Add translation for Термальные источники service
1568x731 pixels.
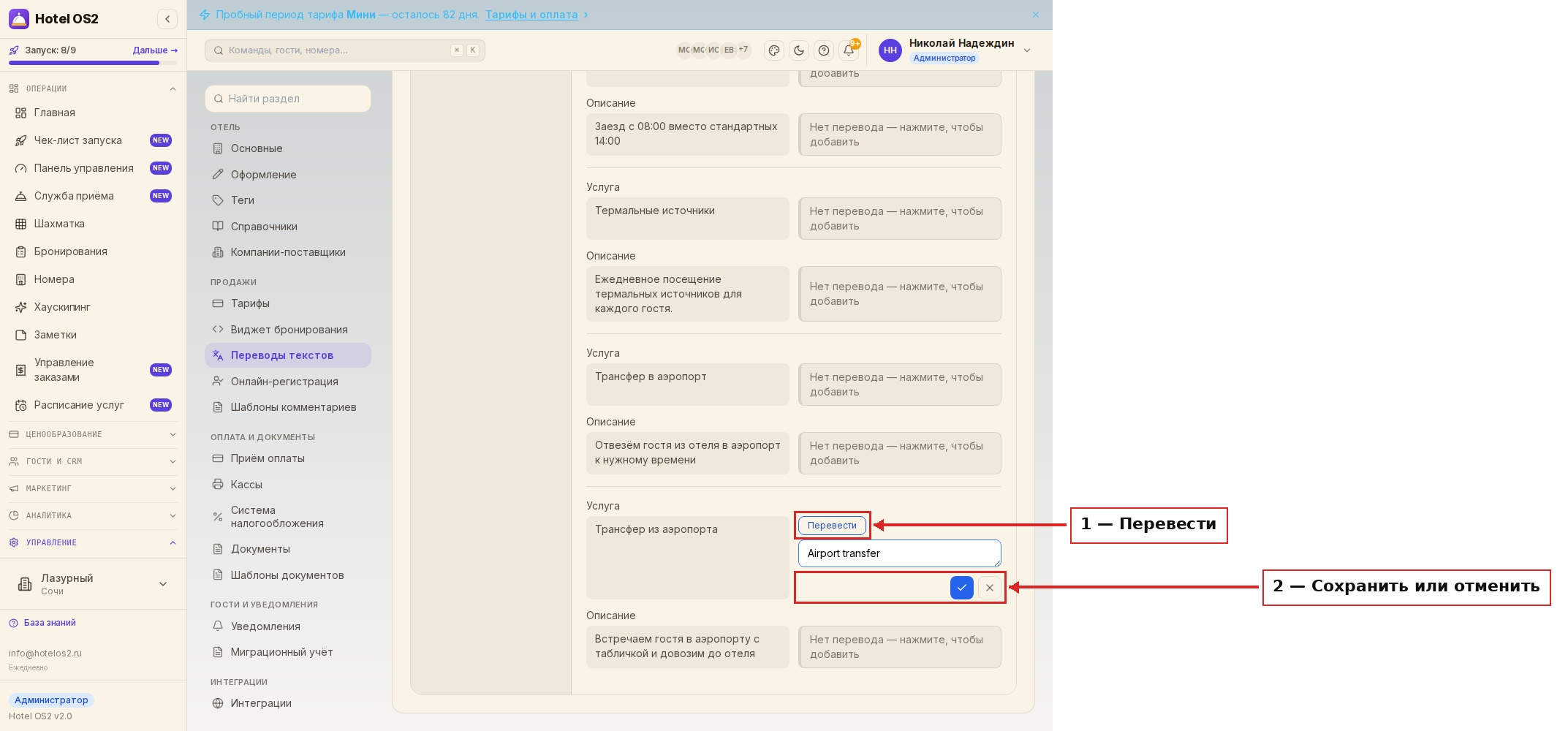coord(900,219)
